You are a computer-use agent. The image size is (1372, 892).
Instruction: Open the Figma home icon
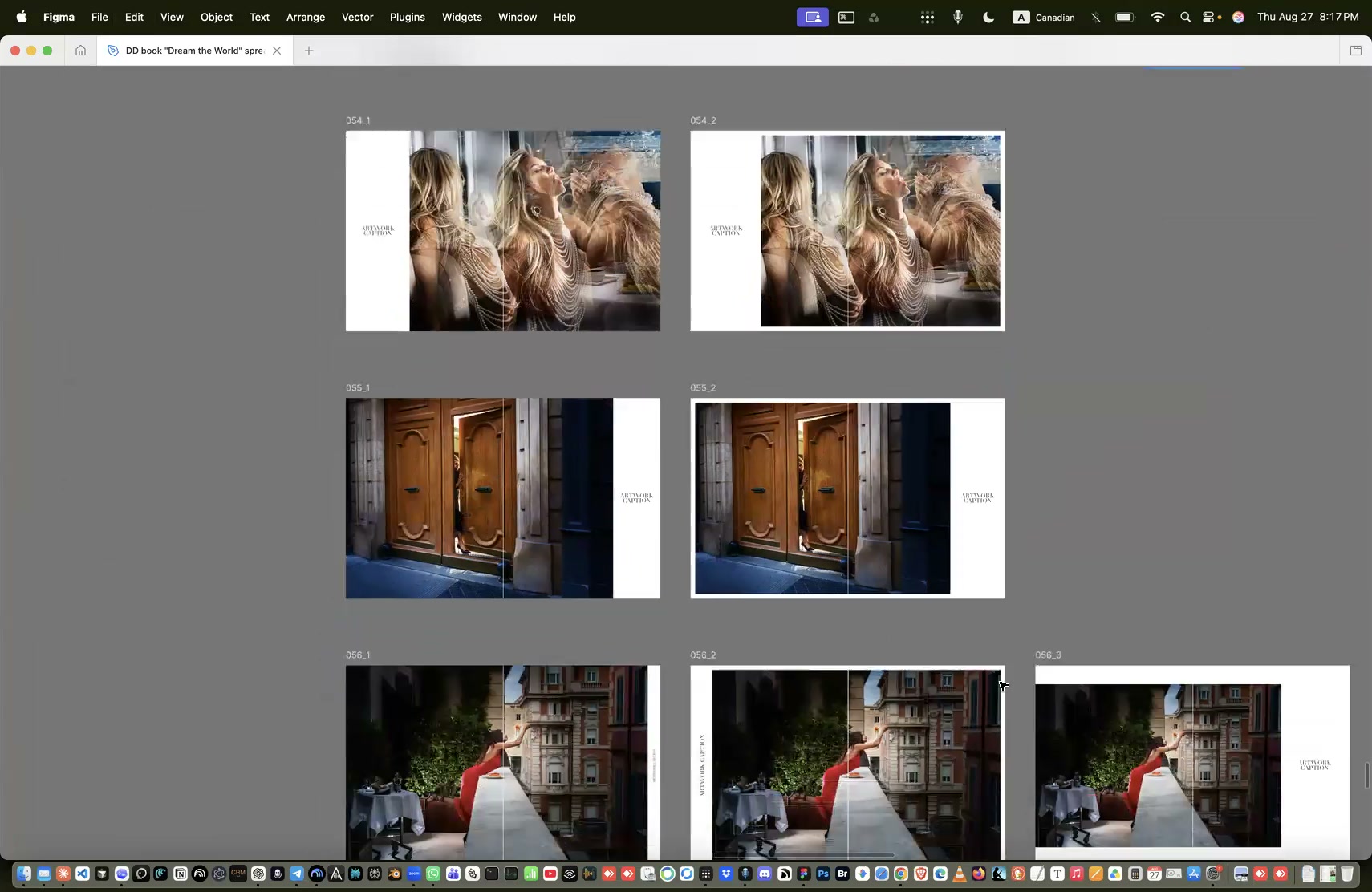click(80, 51)
